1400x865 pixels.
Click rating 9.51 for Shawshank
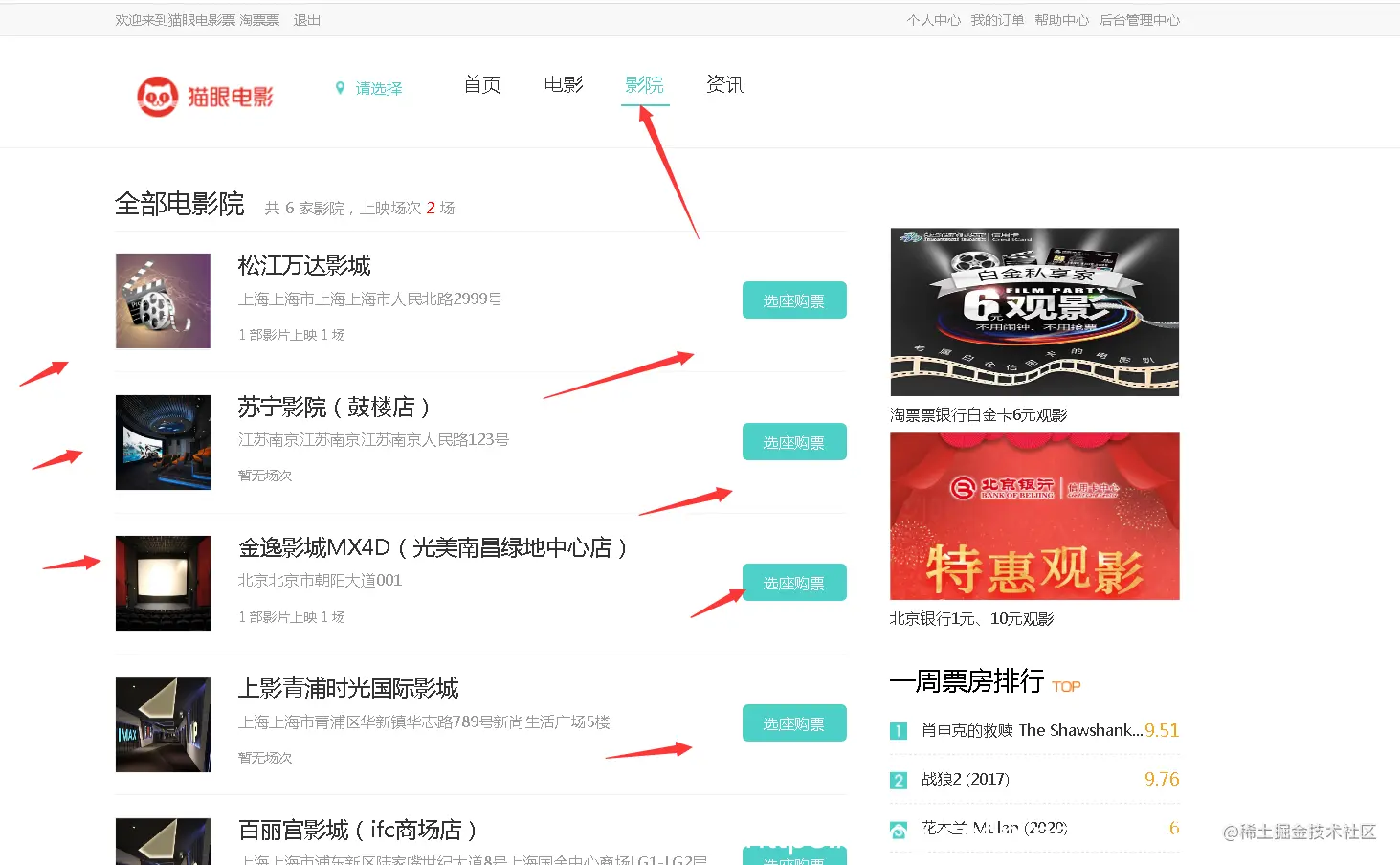tap(1162, 730)
